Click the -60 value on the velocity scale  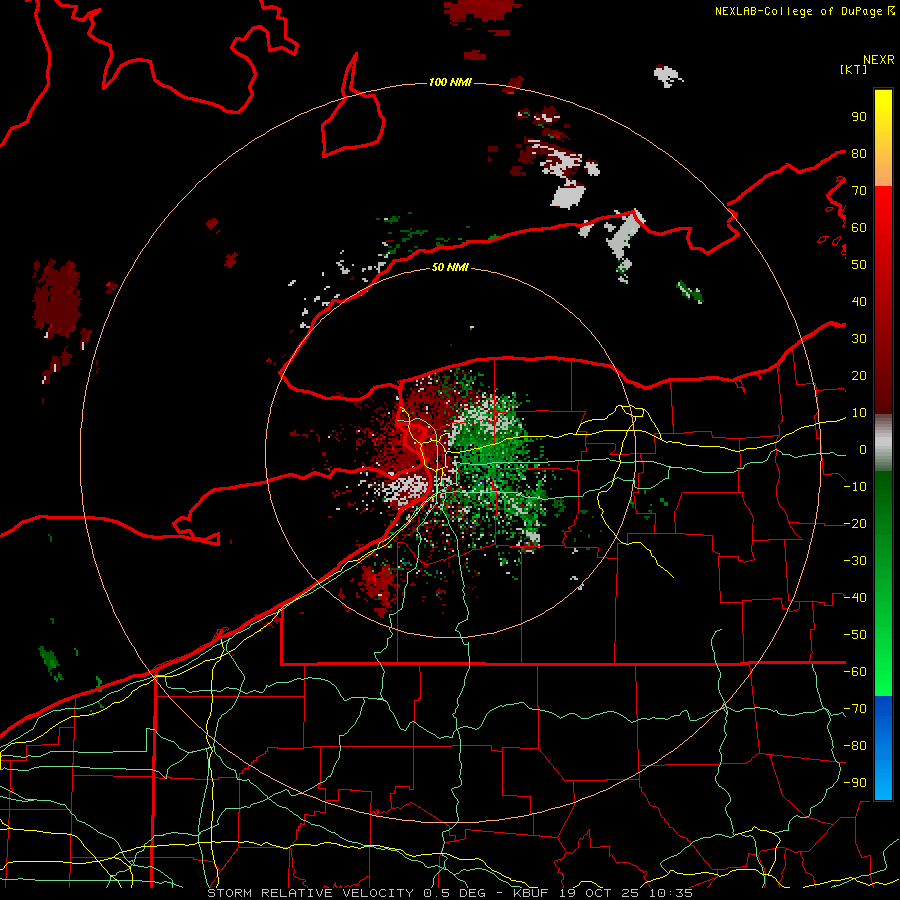[855, 672]
